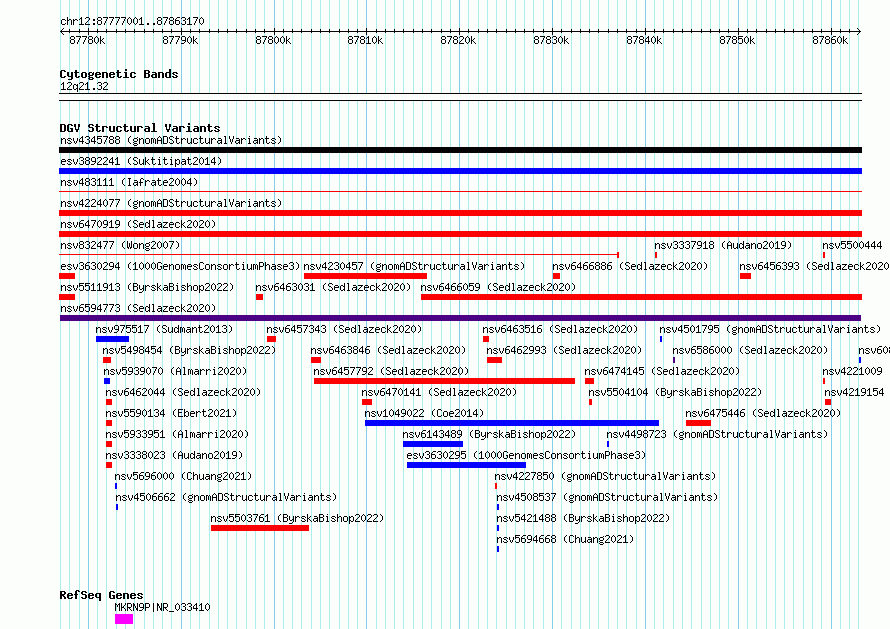The width and height of the screenshot is (890, 629).
Task: Open nsv4221009 variant label
Action: tap(853, 371)
